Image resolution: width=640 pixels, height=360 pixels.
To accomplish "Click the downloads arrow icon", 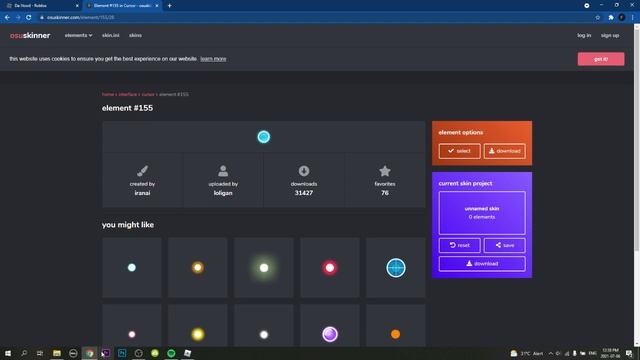I will [x=304, y=171].
